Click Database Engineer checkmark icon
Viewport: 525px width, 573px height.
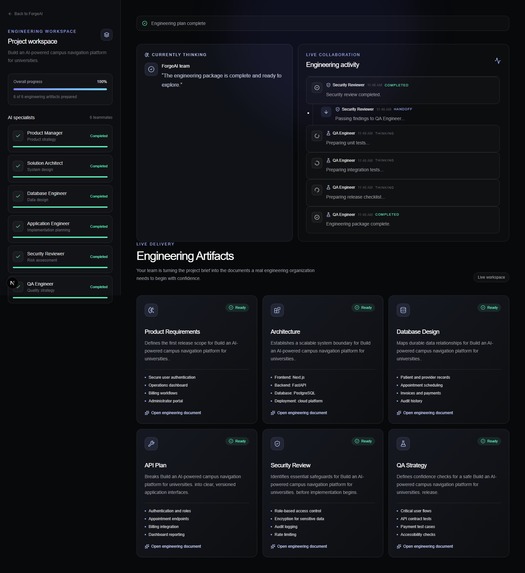click(x=18, y=196)
